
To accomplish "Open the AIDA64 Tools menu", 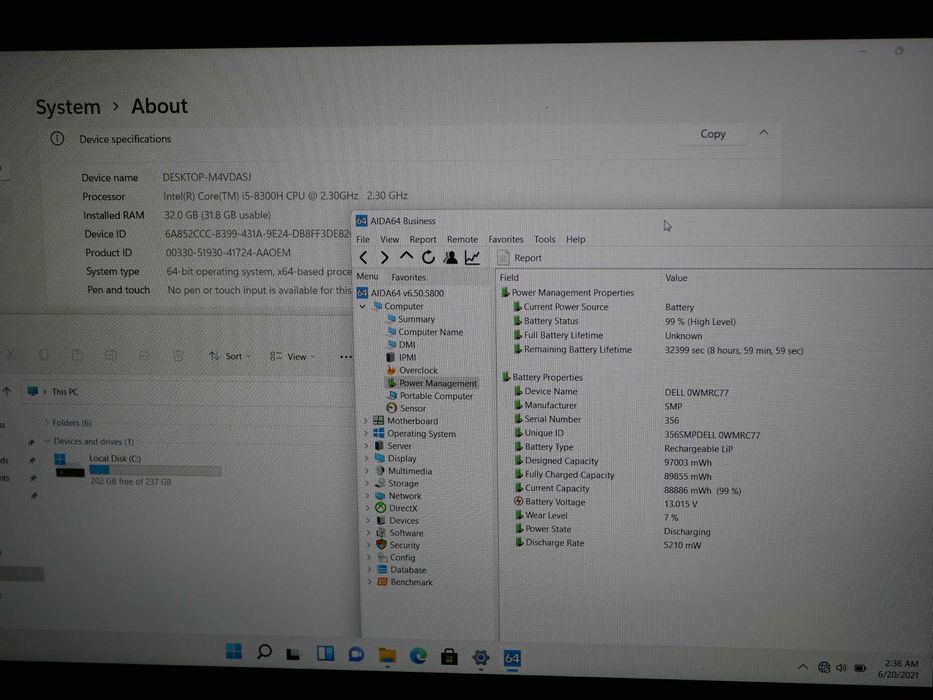I will pos(544,239).
